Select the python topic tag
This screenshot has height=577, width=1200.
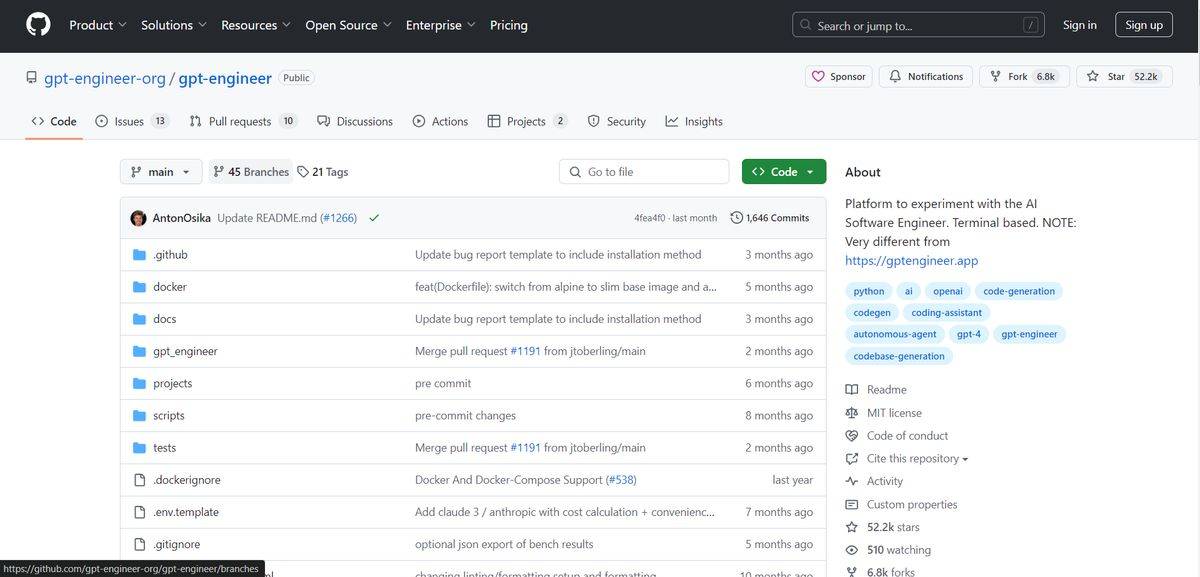coord(868,291)
